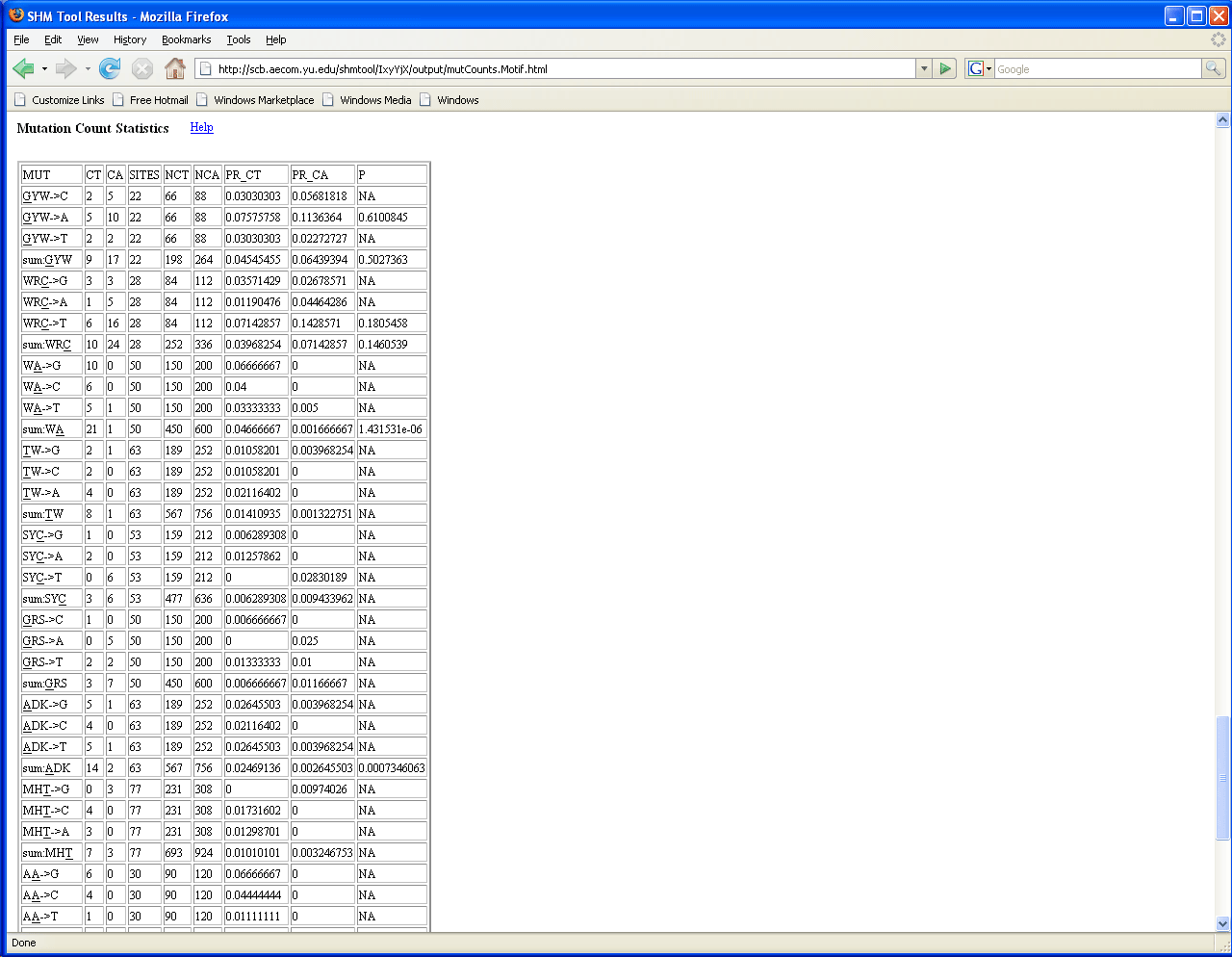Click the address bar URL field
Viewport: 1232px width, 957px height.
click(x=558, y=69)
